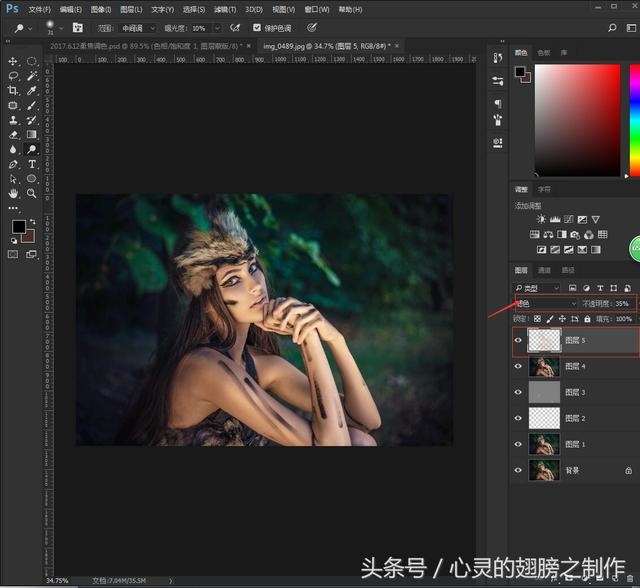Select the 图层 3 layer thumbnail
The height and width of the screenshot is (588, 640).
[x=545, y=393]
